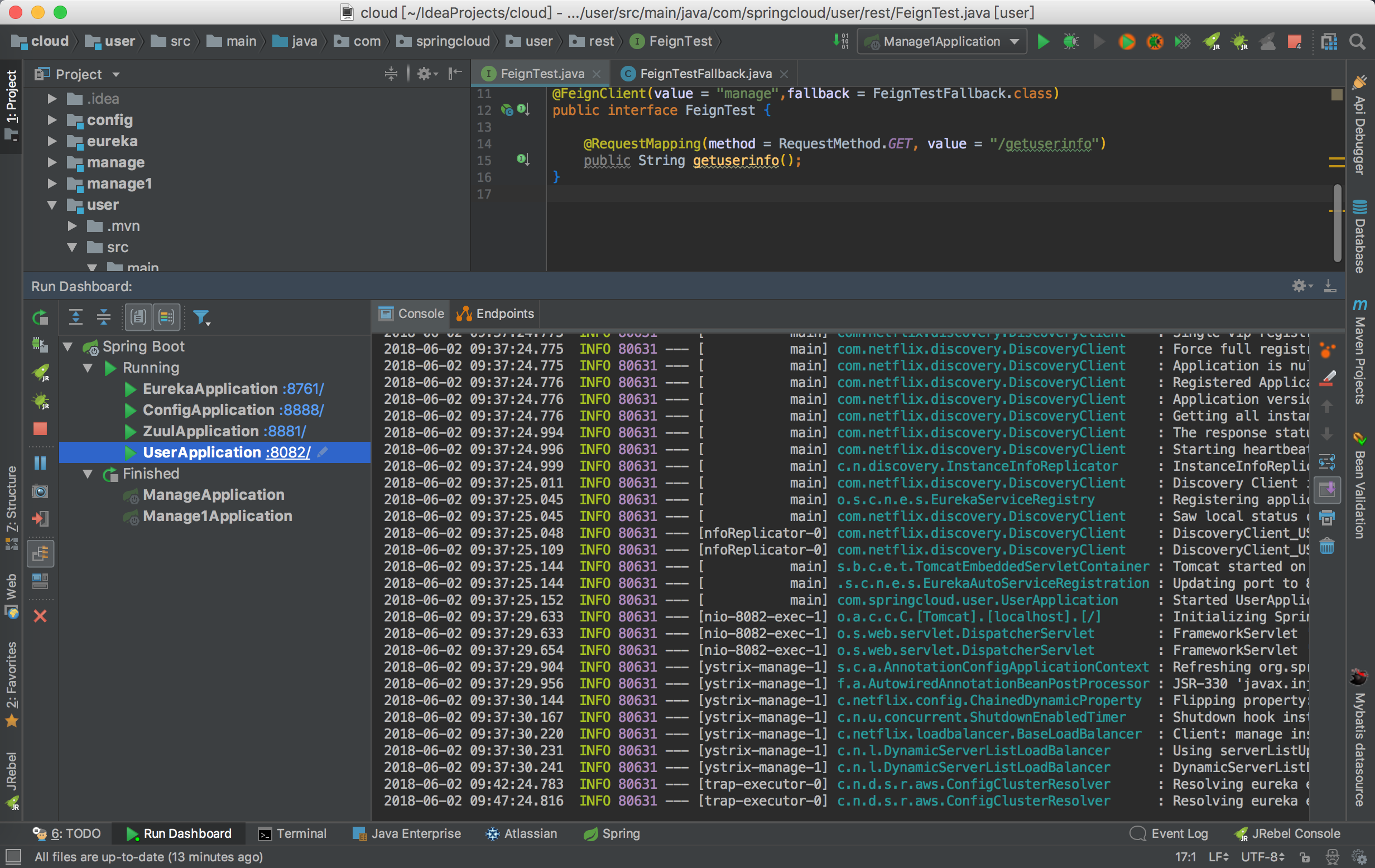Open the :8082/ link of UserApplication
1375x868 pixels.
coord(289,452)
